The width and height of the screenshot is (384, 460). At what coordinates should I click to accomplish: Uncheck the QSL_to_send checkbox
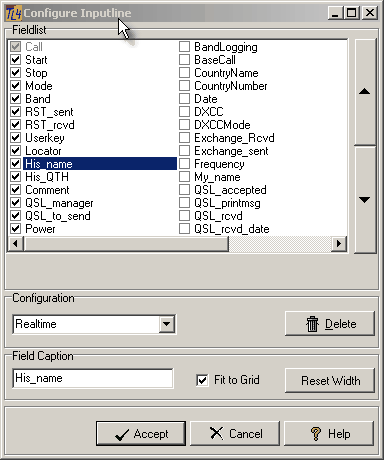[16, 216]
